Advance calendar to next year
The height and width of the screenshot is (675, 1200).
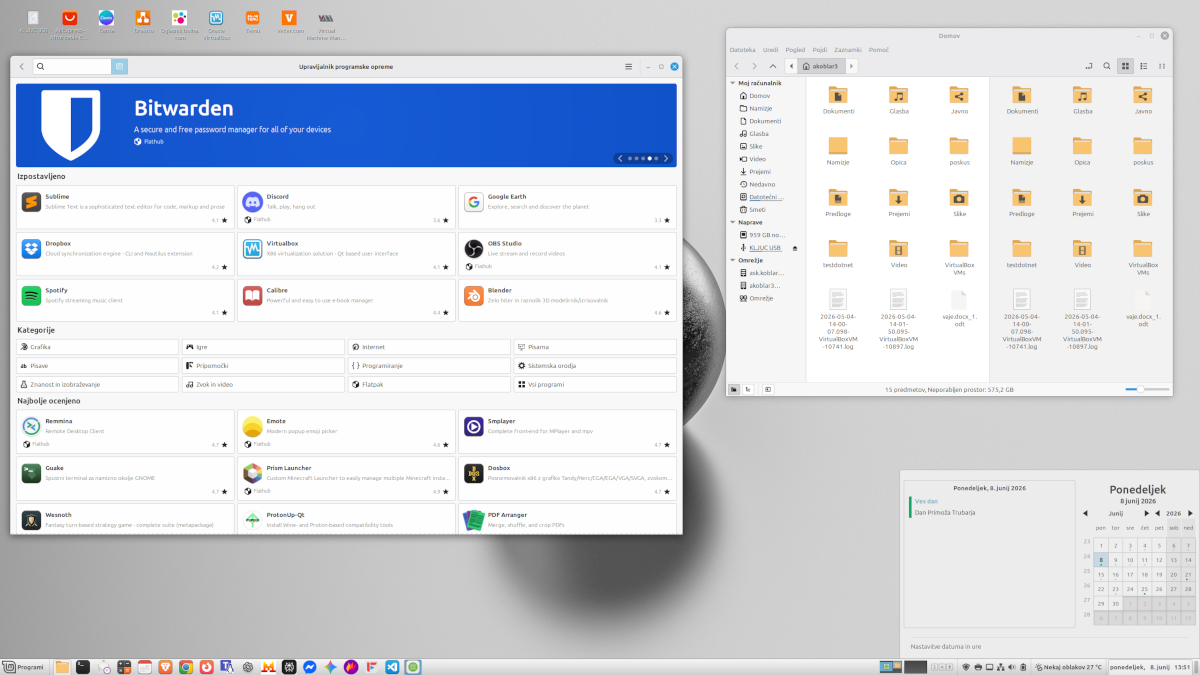1190,513
